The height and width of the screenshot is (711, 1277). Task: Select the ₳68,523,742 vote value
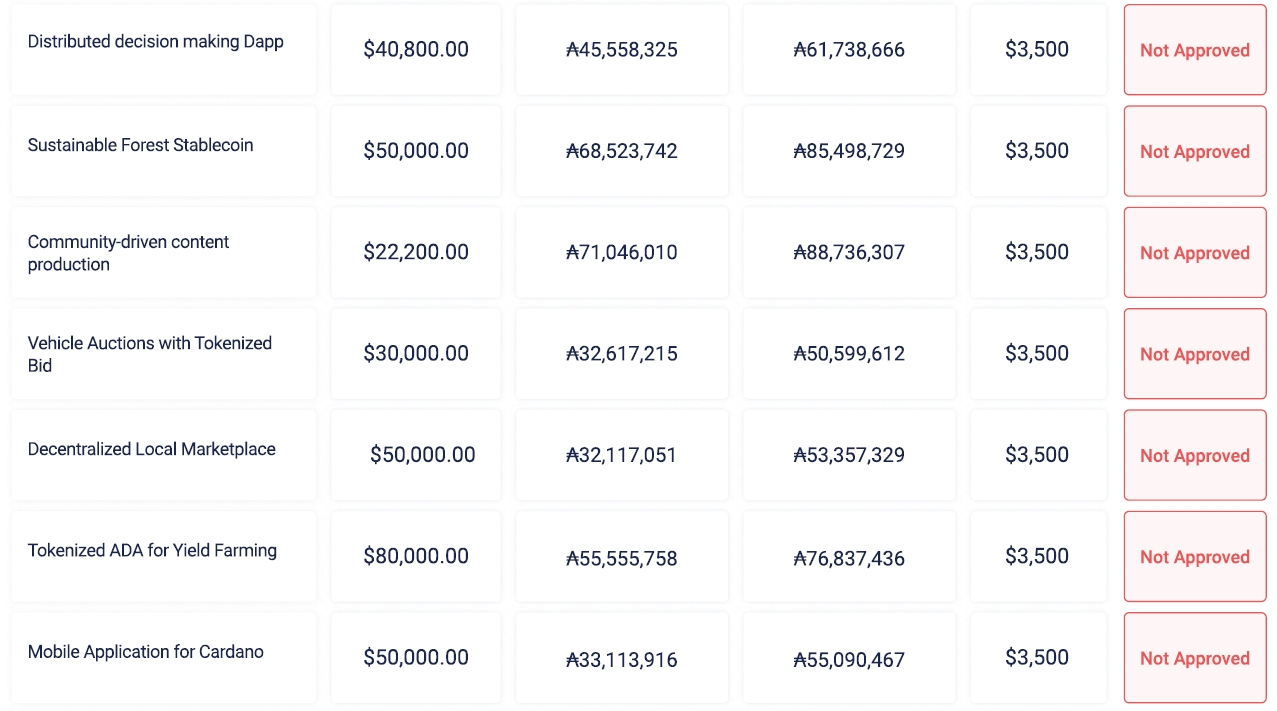click(x=622, y=152)
